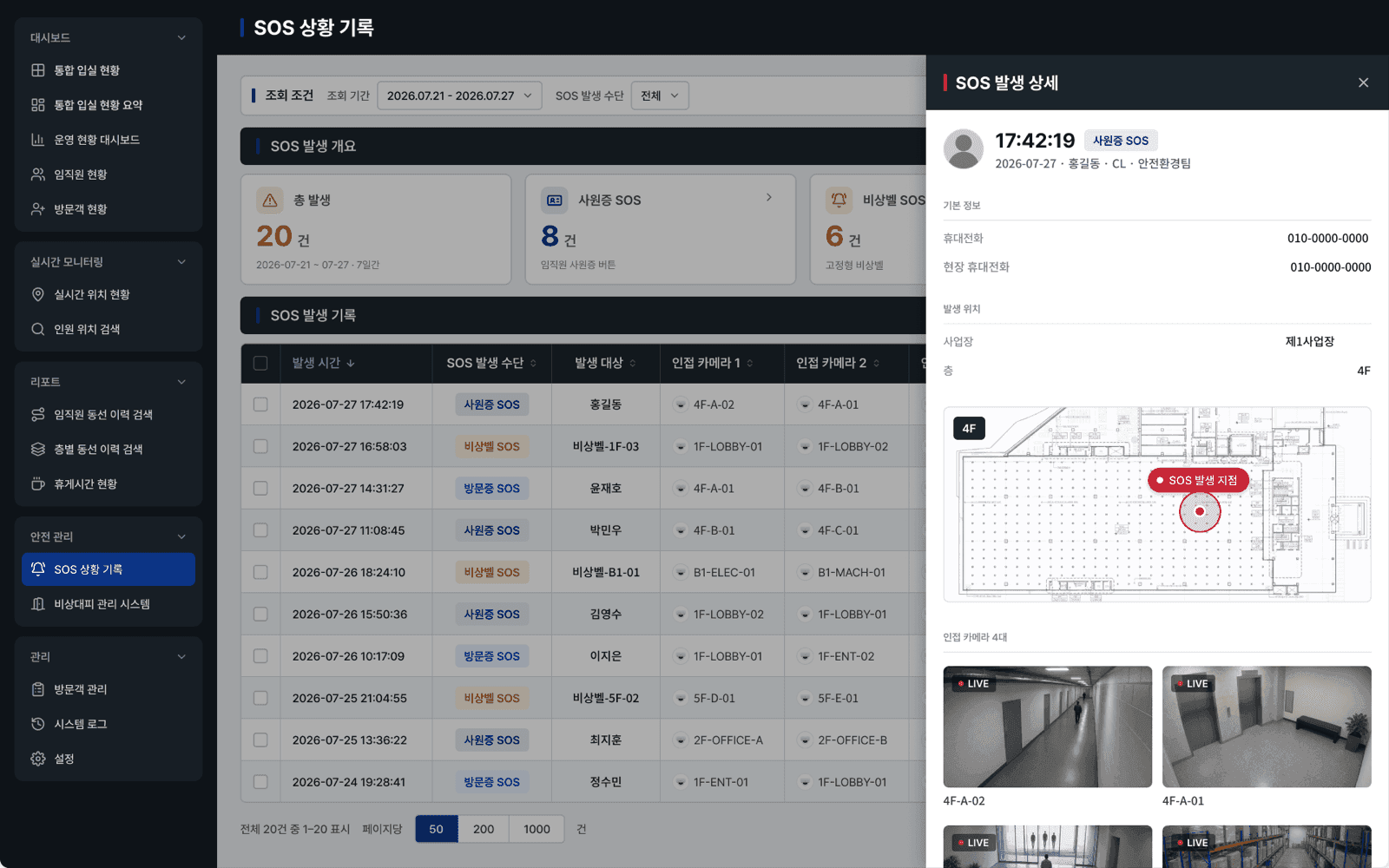Open live camera feed 4F-A-02 thumbnail
1389x868 pixels.
(1048, 727)
